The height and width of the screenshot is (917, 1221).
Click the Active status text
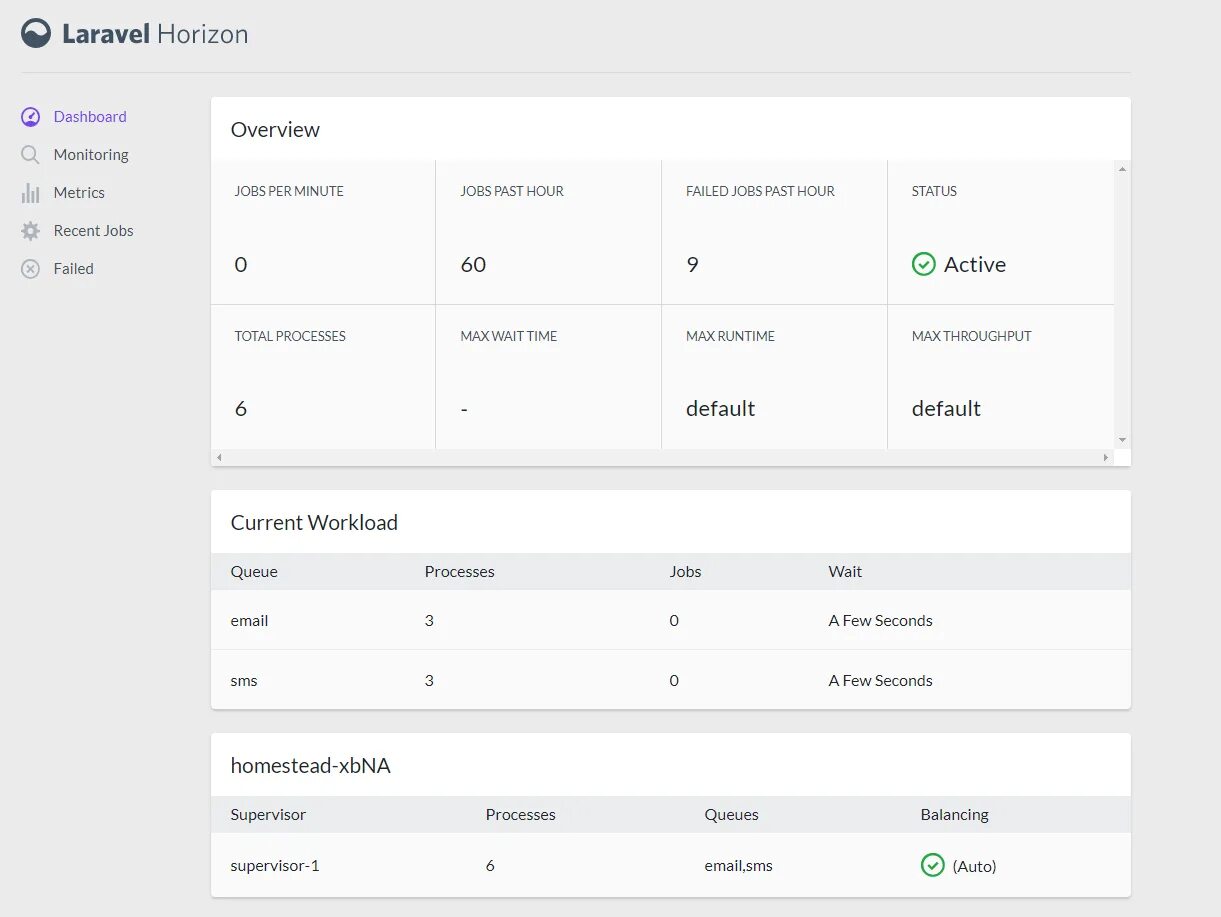[x=975, y=265]
